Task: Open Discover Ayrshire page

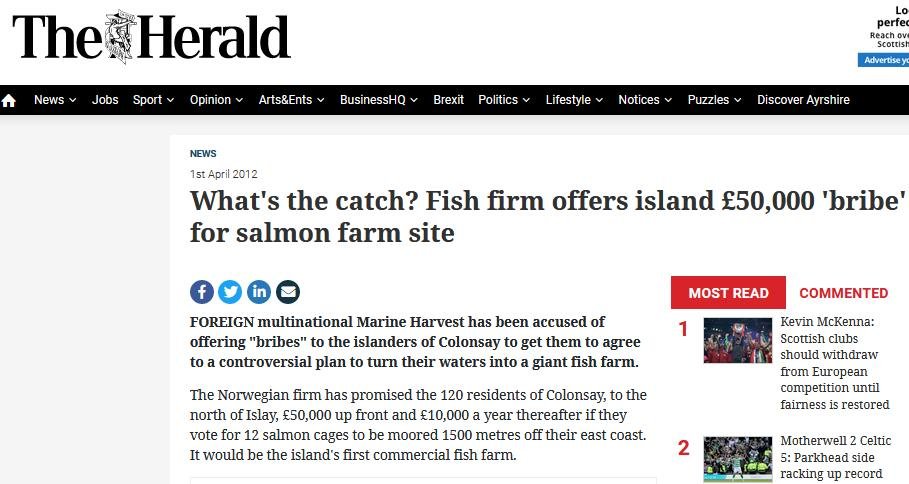Action: [803, 100]
